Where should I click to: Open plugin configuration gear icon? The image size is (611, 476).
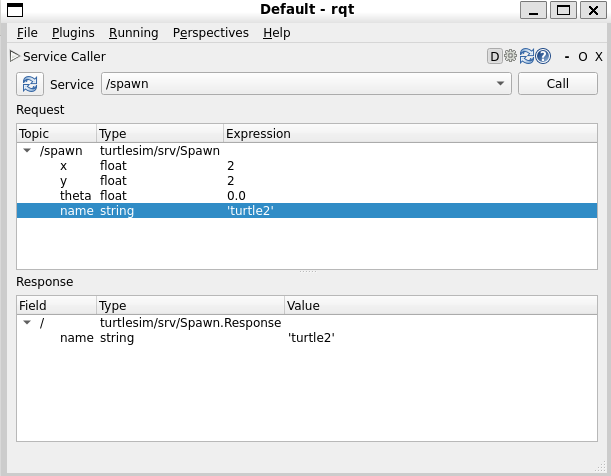coord(510,57)
